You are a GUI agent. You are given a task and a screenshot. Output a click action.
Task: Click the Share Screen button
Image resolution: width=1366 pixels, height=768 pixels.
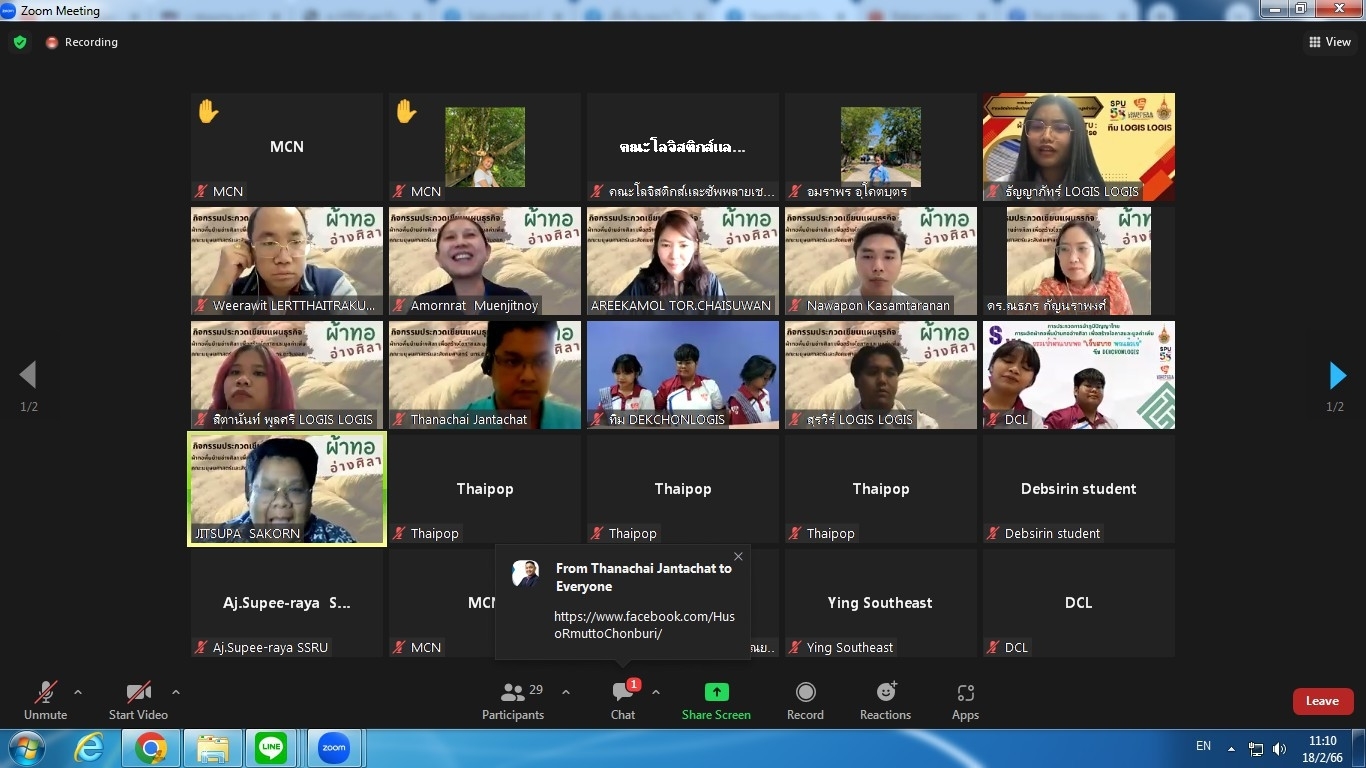716,700
